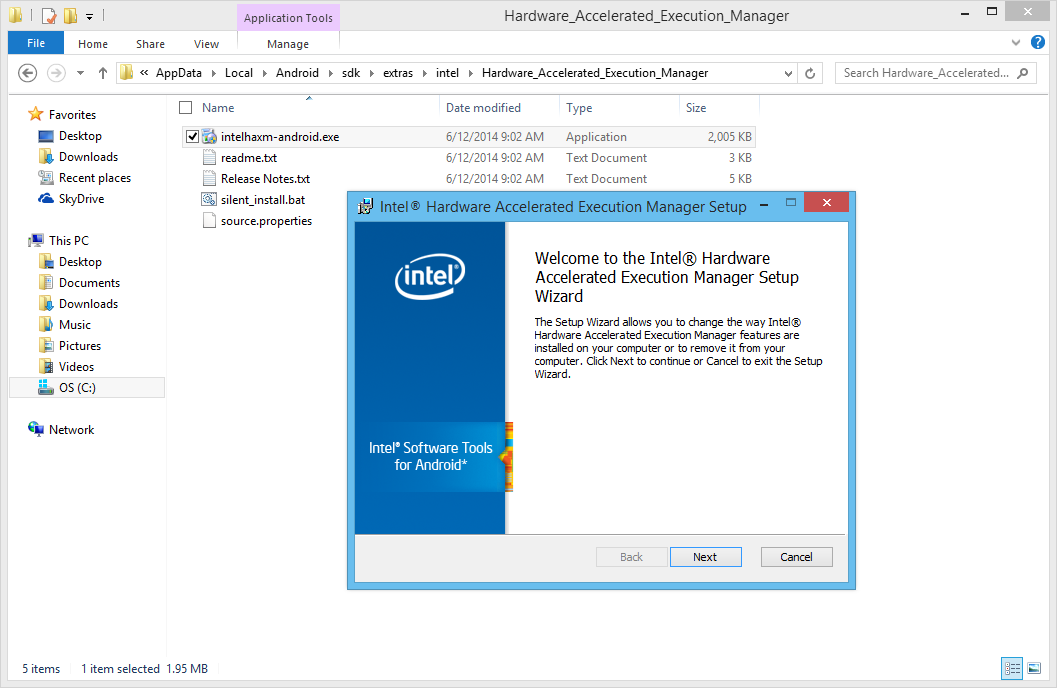Expand the address bar history dropdown
Screen dimensions: 1057x688
coord(787,73)
